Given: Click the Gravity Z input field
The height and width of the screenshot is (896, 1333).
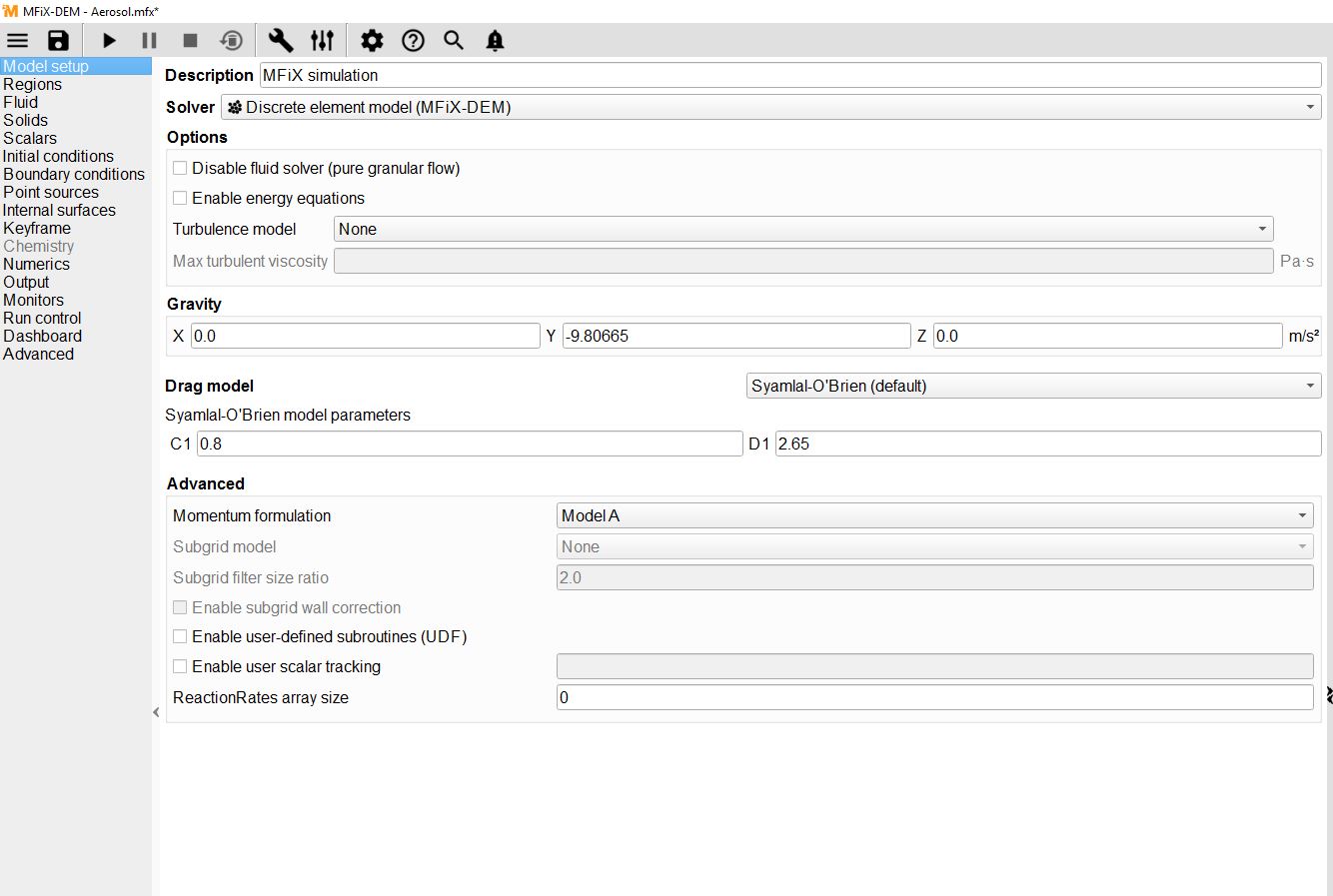Looking at the screenshot, I should 1107,336.
